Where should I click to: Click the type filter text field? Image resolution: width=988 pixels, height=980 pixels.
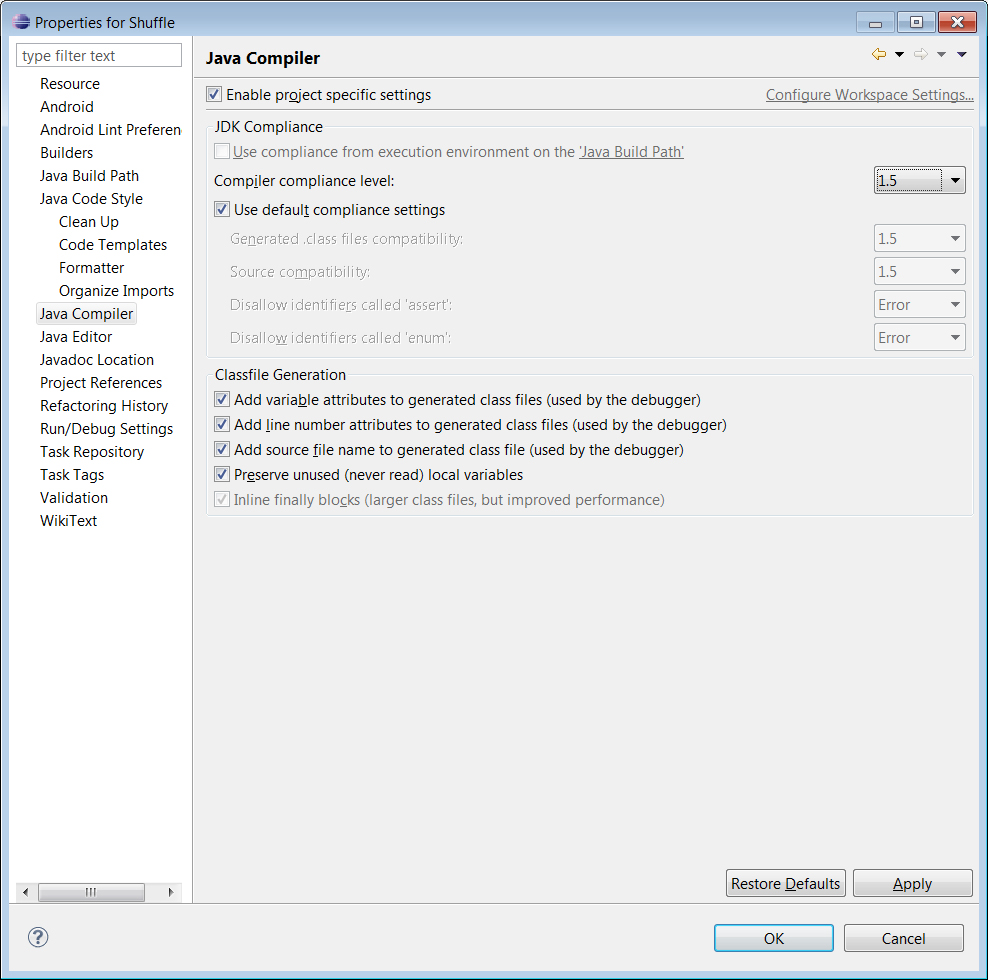tap(98, 55)
